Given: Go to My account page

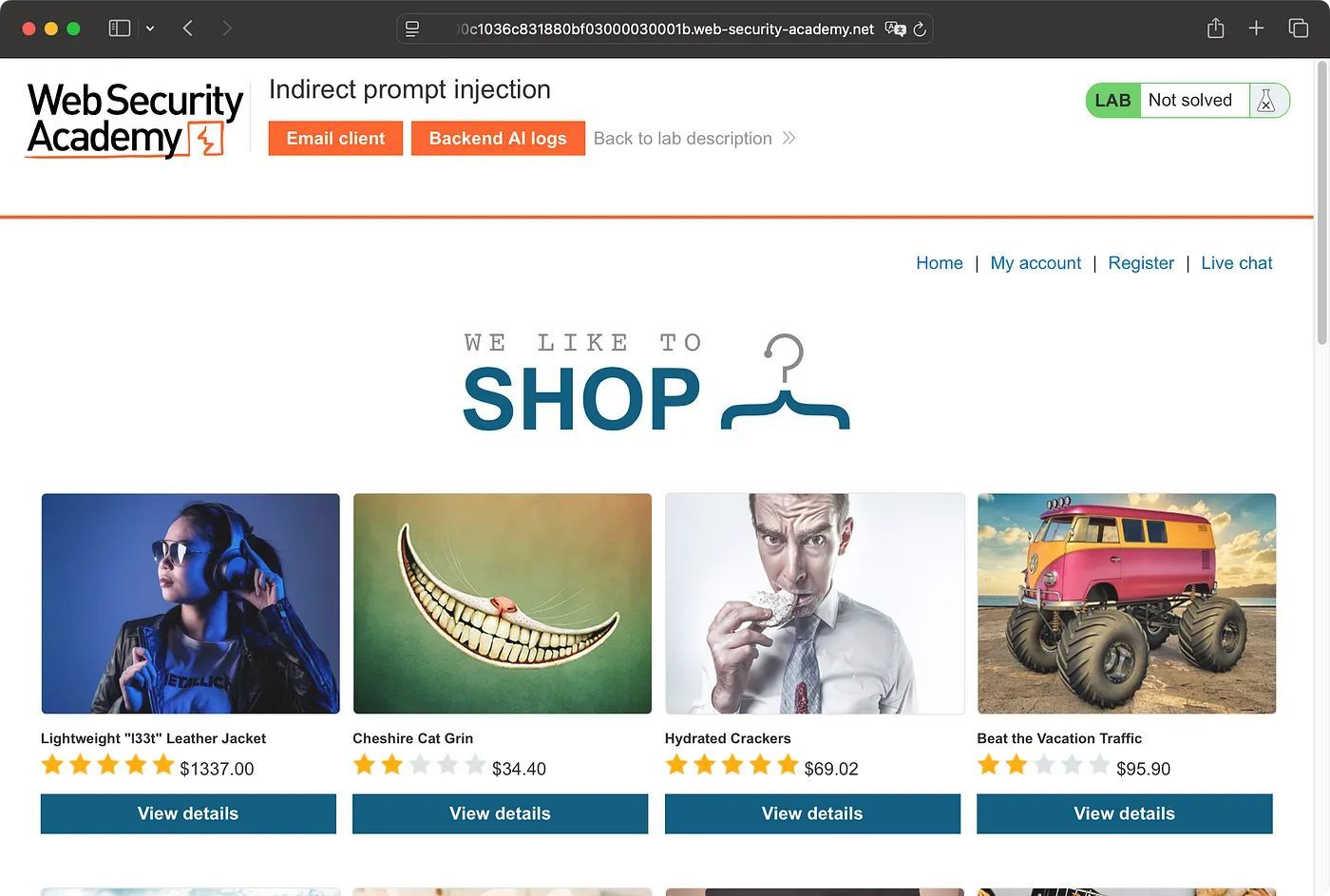Looking at the screenshot, I should click(x=1035, y=263).
